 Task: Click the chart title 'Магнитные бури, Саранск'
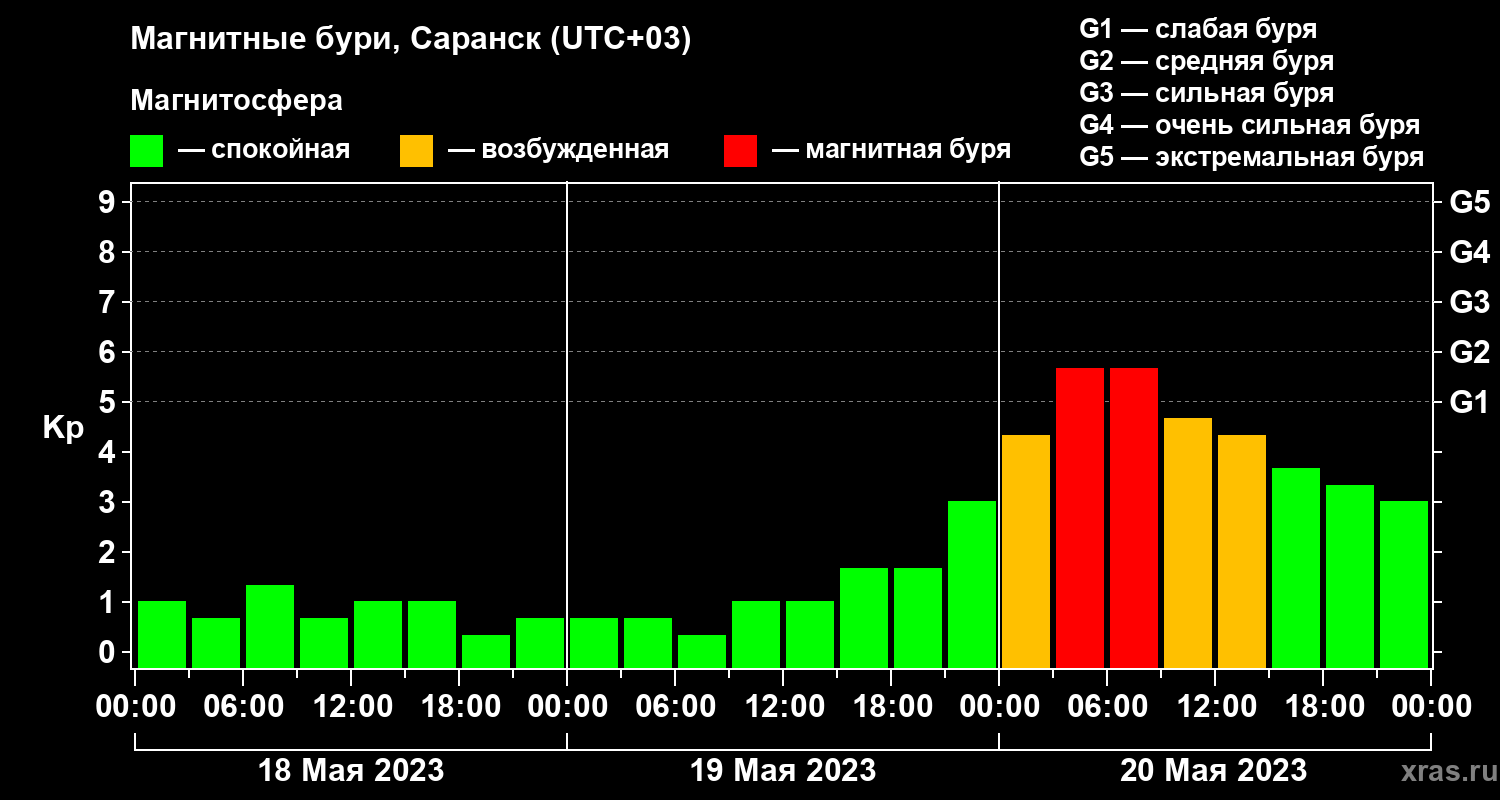point(335,40)
